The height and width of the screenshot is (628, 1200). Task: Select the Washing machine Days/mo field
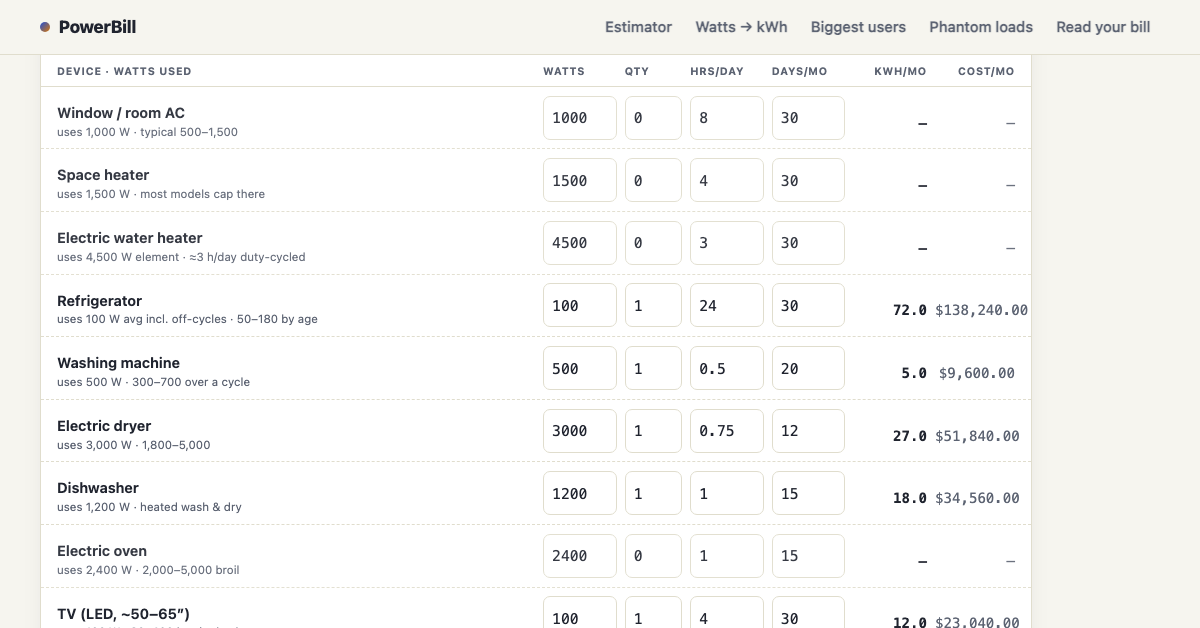pos(808,368)
